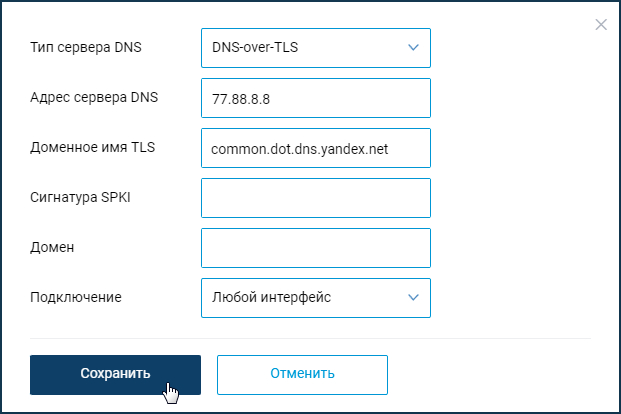Viewport: 621px width, 414px height.
Task: Place cursor in the 77.88.8.8 text
Action: [241, 99]
